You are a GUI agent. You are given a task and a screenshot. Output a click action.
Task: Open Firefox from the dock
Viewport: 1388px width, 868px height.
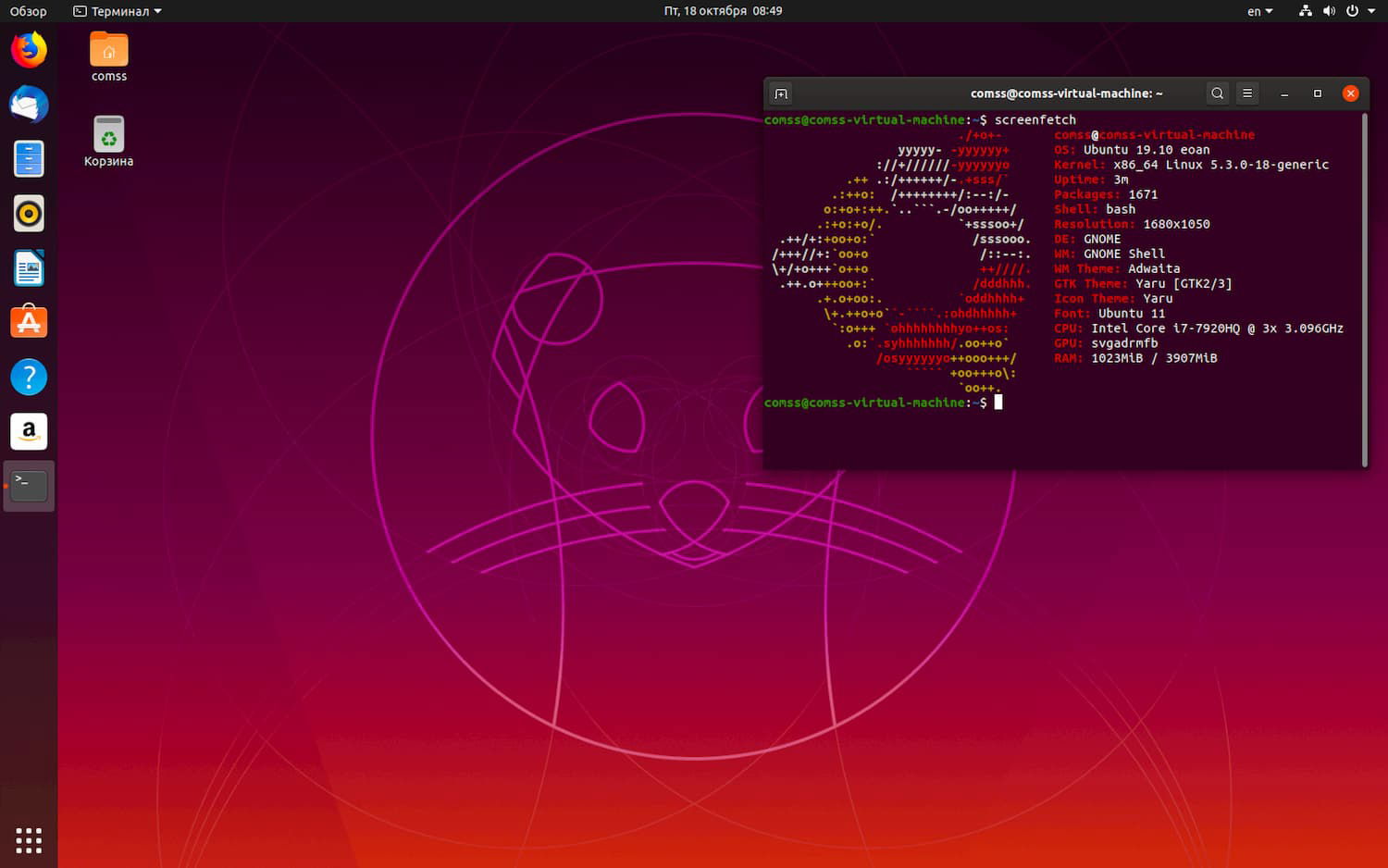29,50
